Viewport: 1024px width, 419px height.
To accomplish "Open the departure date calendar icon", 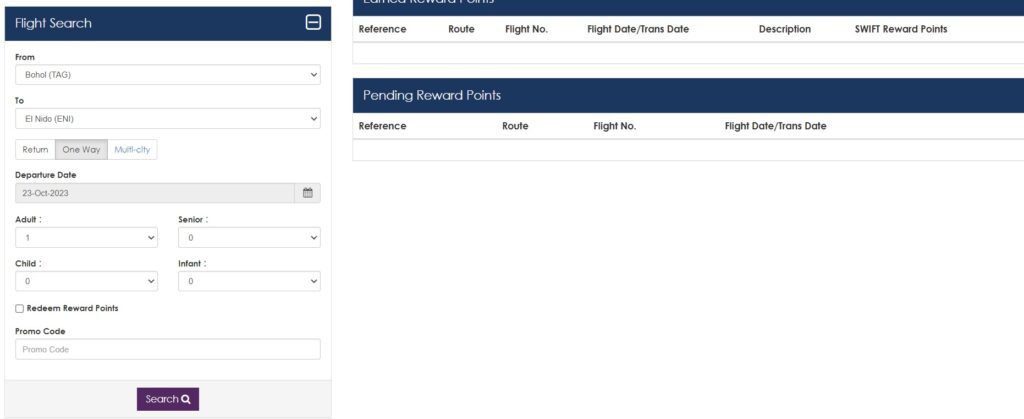I will pos(308,193).
